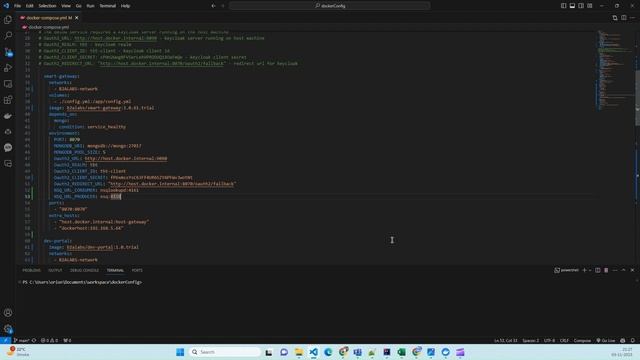The image size is (640, 360).
Task: Click the remote window indicator in the status bar
Action: point(5,340)
